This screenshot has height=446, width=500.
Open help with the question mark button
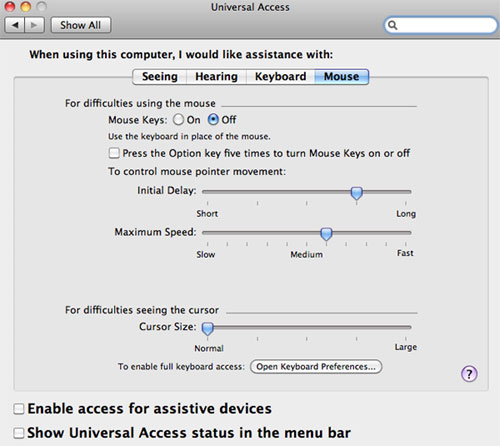[469, 374]
